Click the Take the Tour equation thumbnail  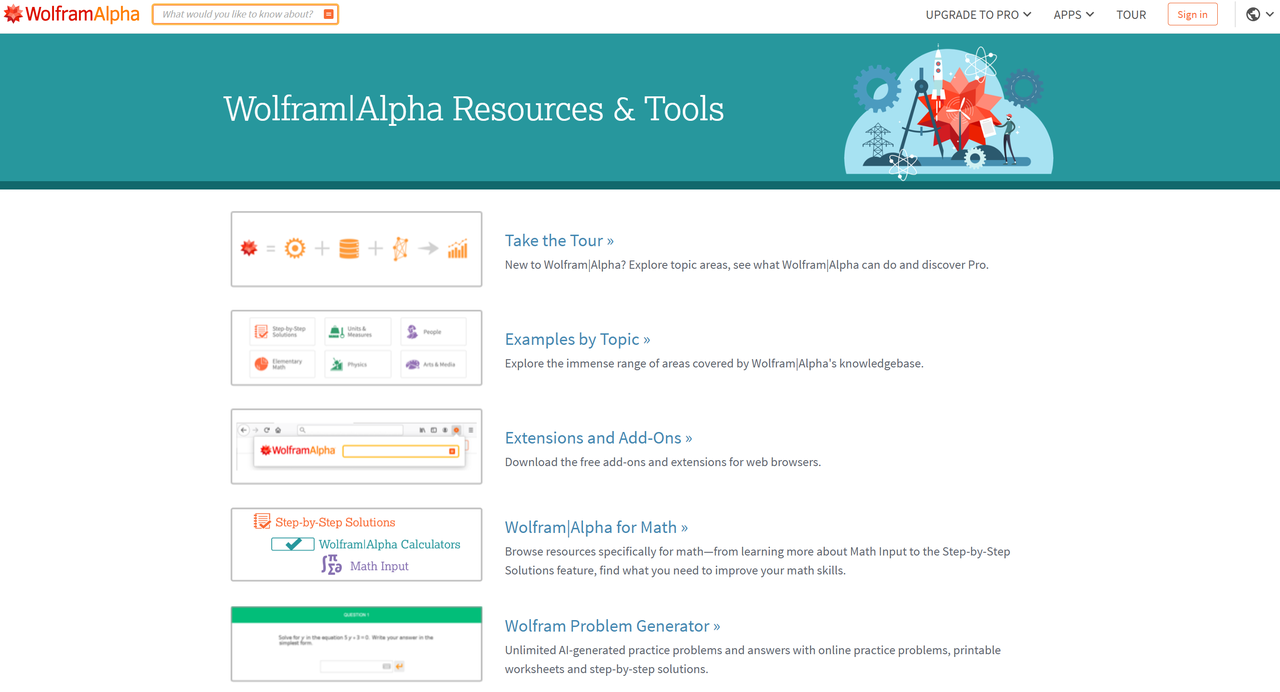pyautogui.click(x=356, y=249)
